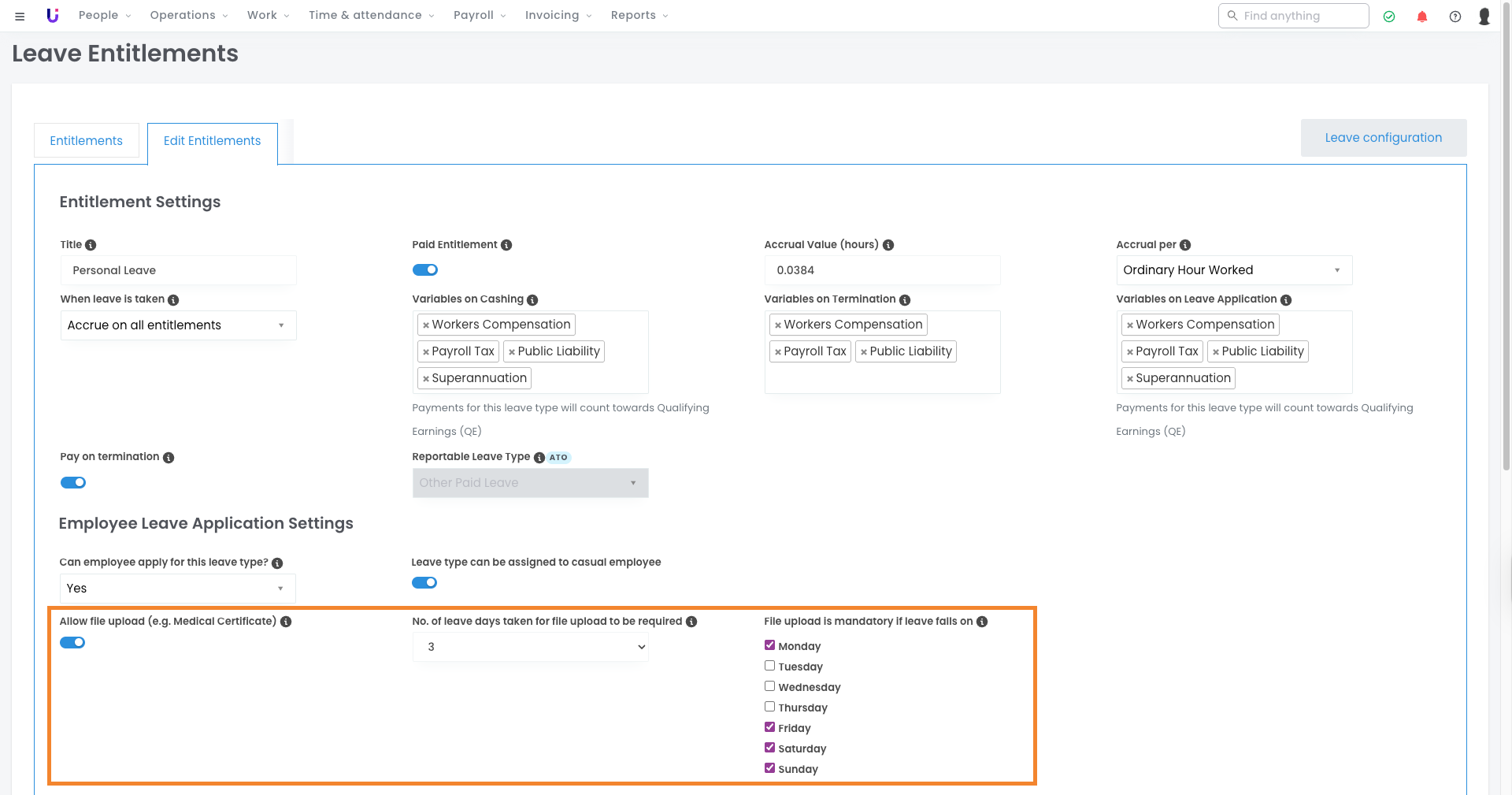1512x795 pixels.
Task: Remove Payroll Tax from Variables on Cashing
Action: click(426, 352)
